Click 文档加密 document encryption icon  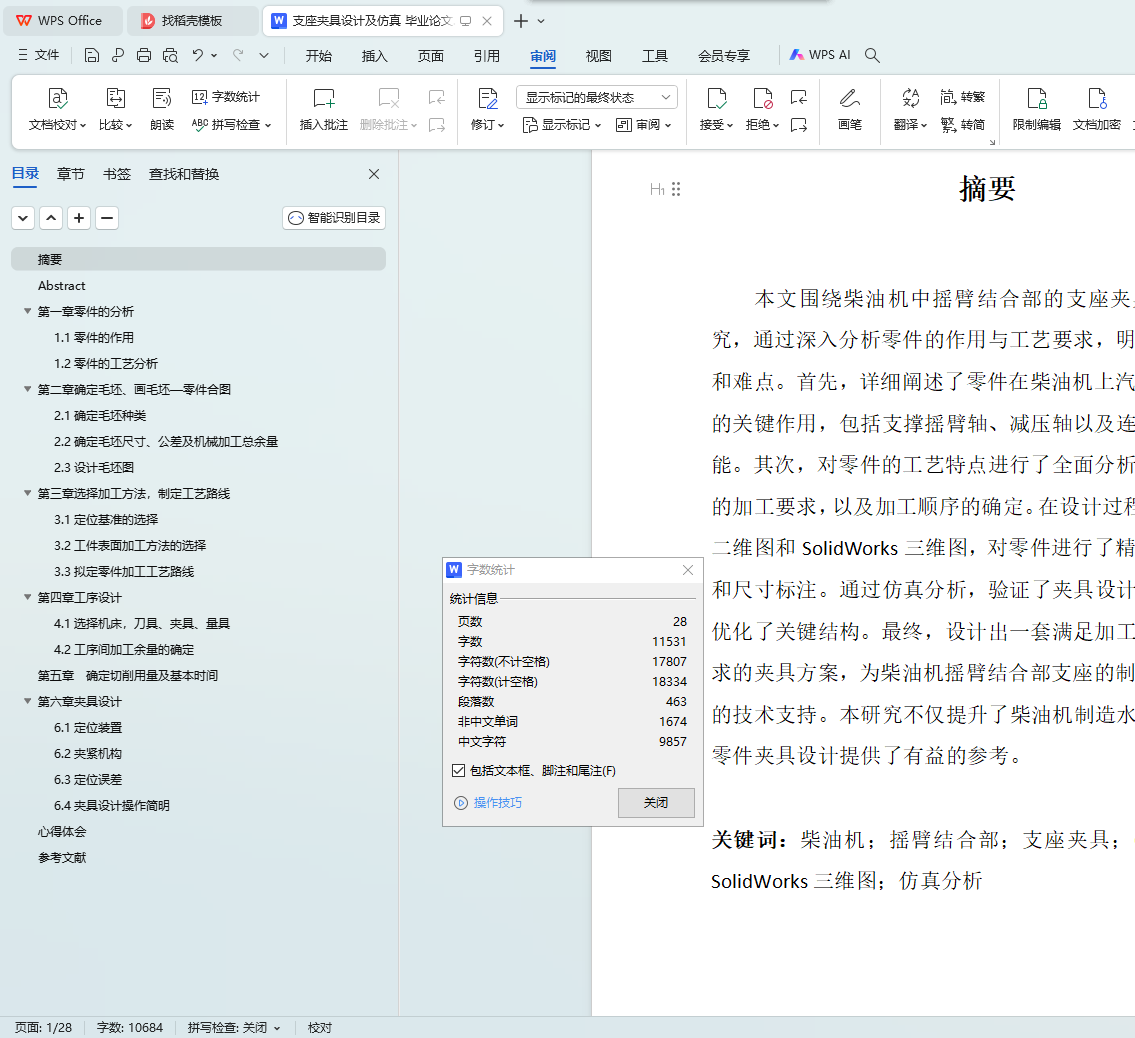point(1097,109)
